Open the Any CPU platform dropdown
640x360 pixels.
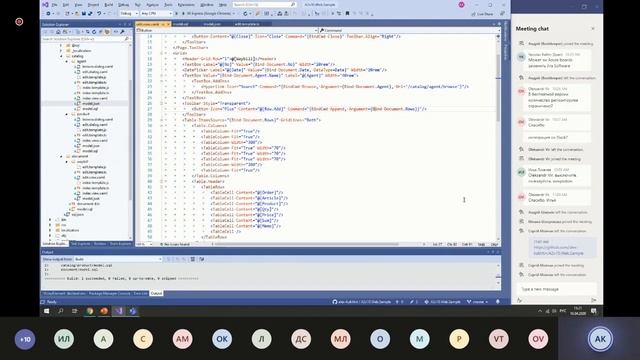[156, 13]
